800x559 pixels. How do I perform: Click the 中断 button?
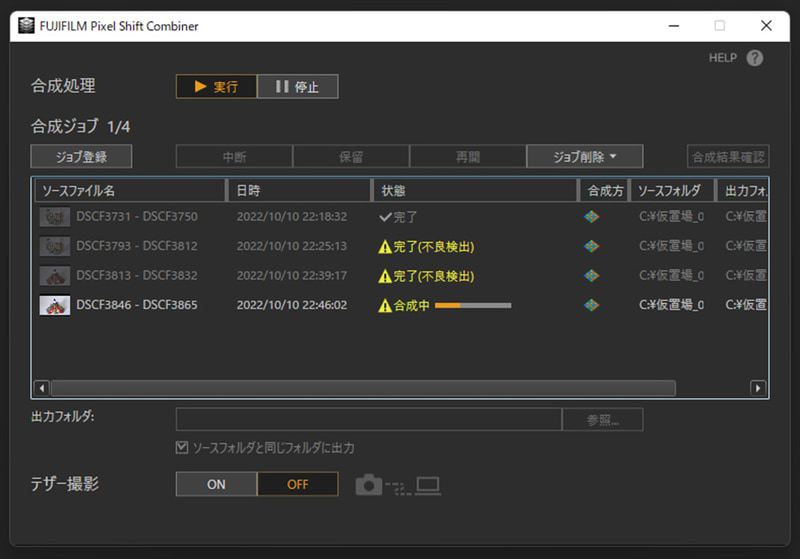(234, 157)
